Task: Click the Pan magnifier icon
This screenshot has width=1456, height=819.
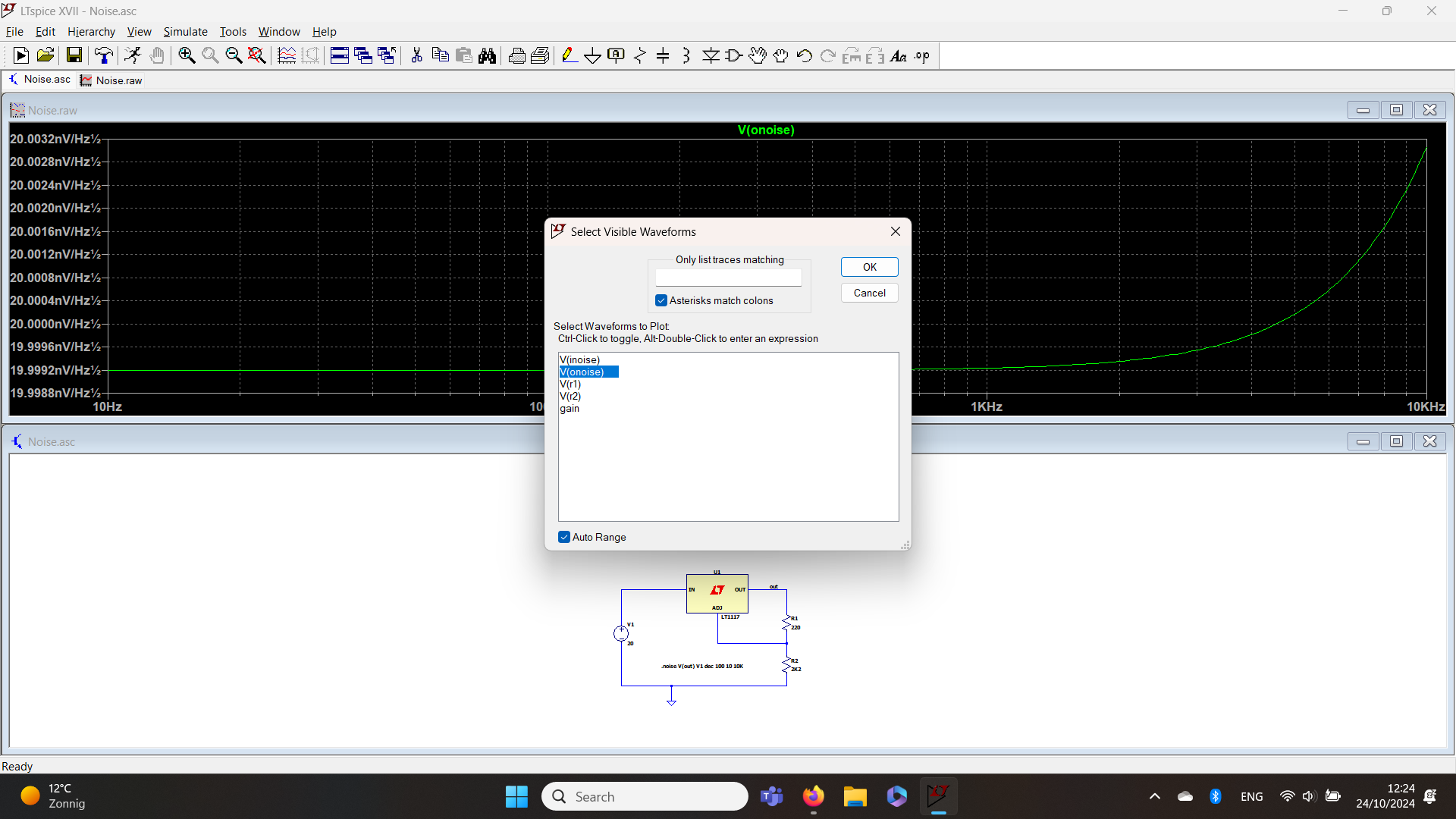Action: 210,55
